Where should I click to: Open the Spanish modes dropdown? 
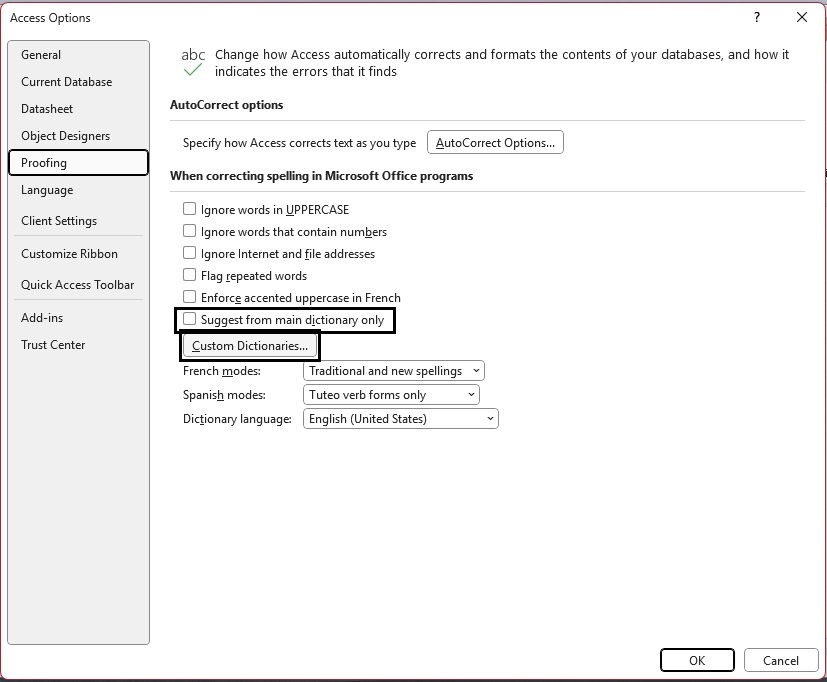tap(391, 395)
